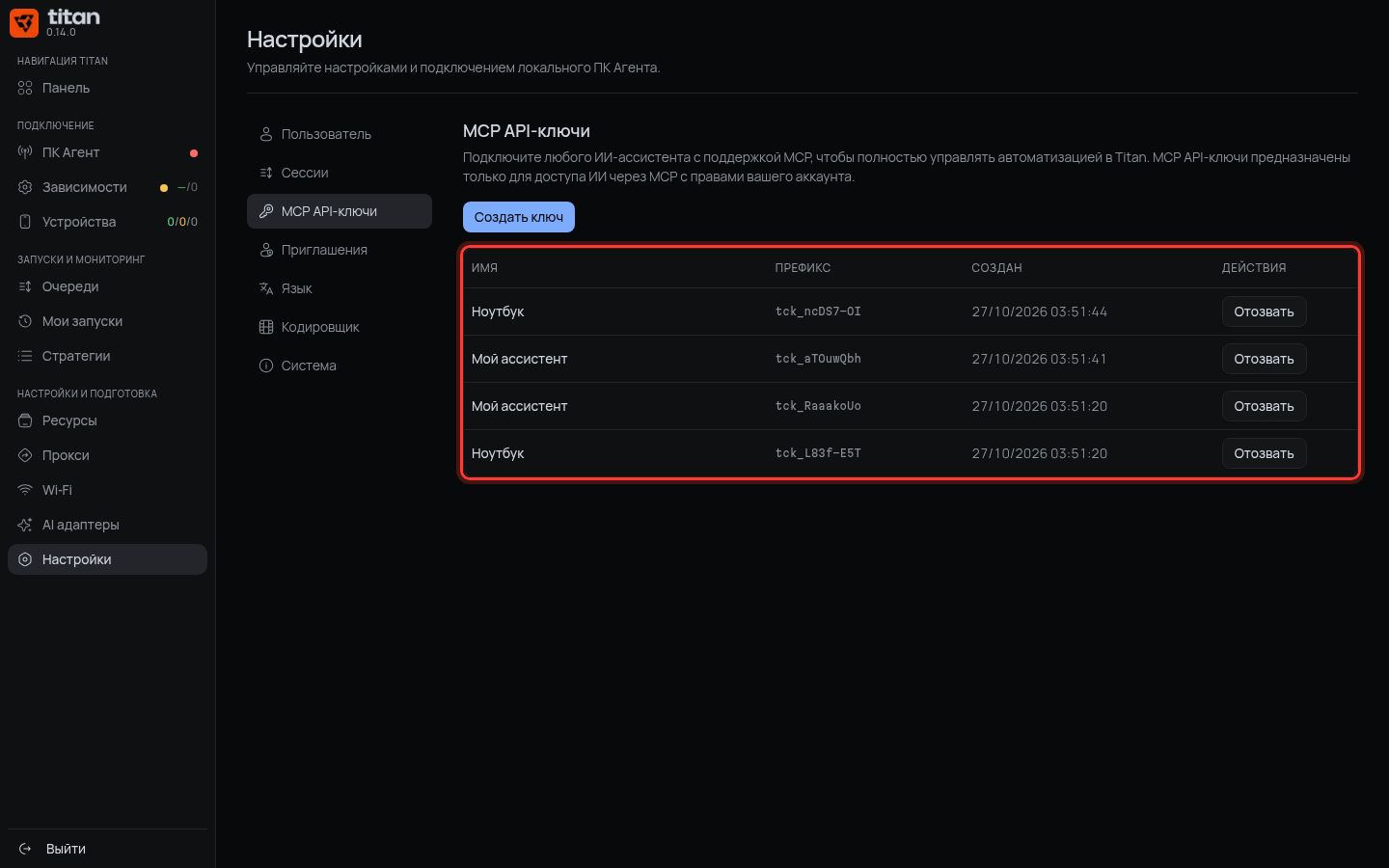Click the Зависимости yellow status dot
Screen dimensions: 1389x868
pos(164,188)
